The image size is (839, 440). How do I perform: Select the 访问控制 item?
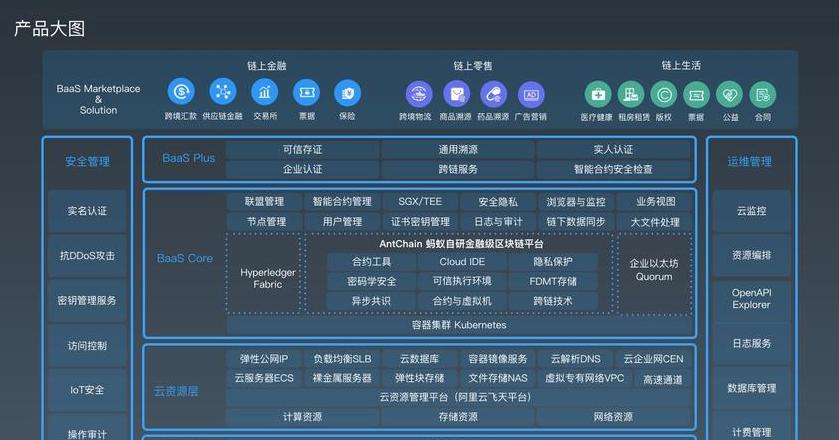(x=87, y=345)
